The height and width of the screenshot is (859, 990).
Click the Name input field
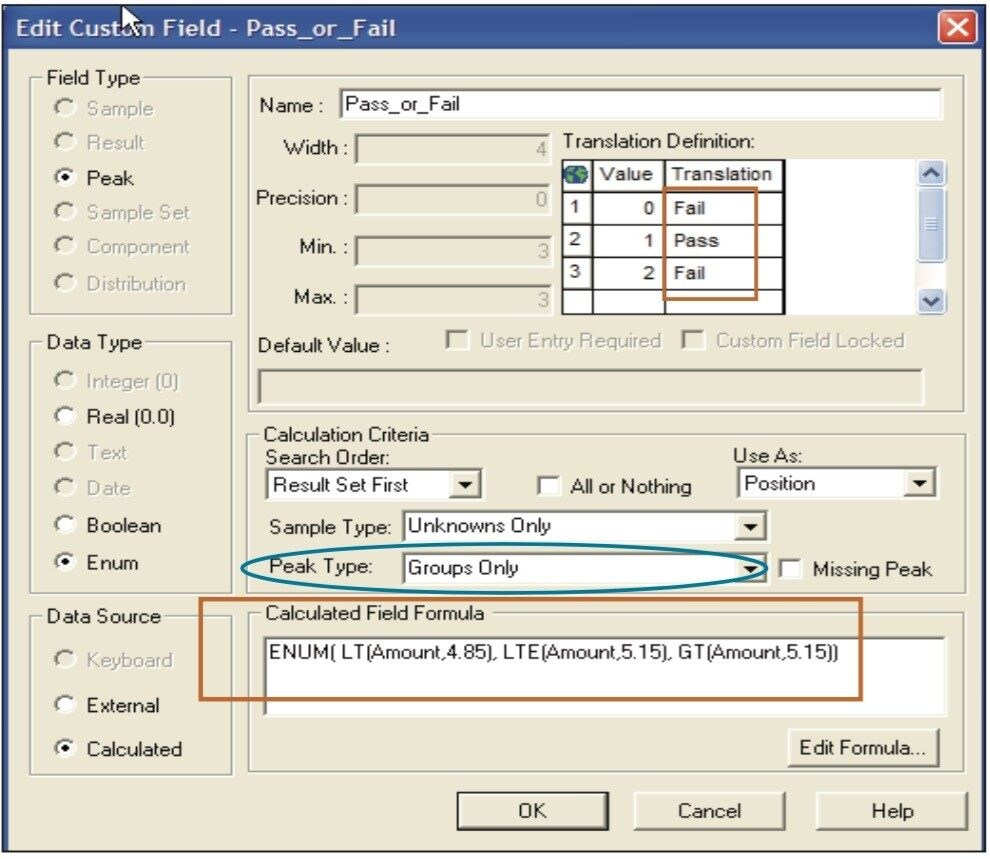(x=641, y=104)
